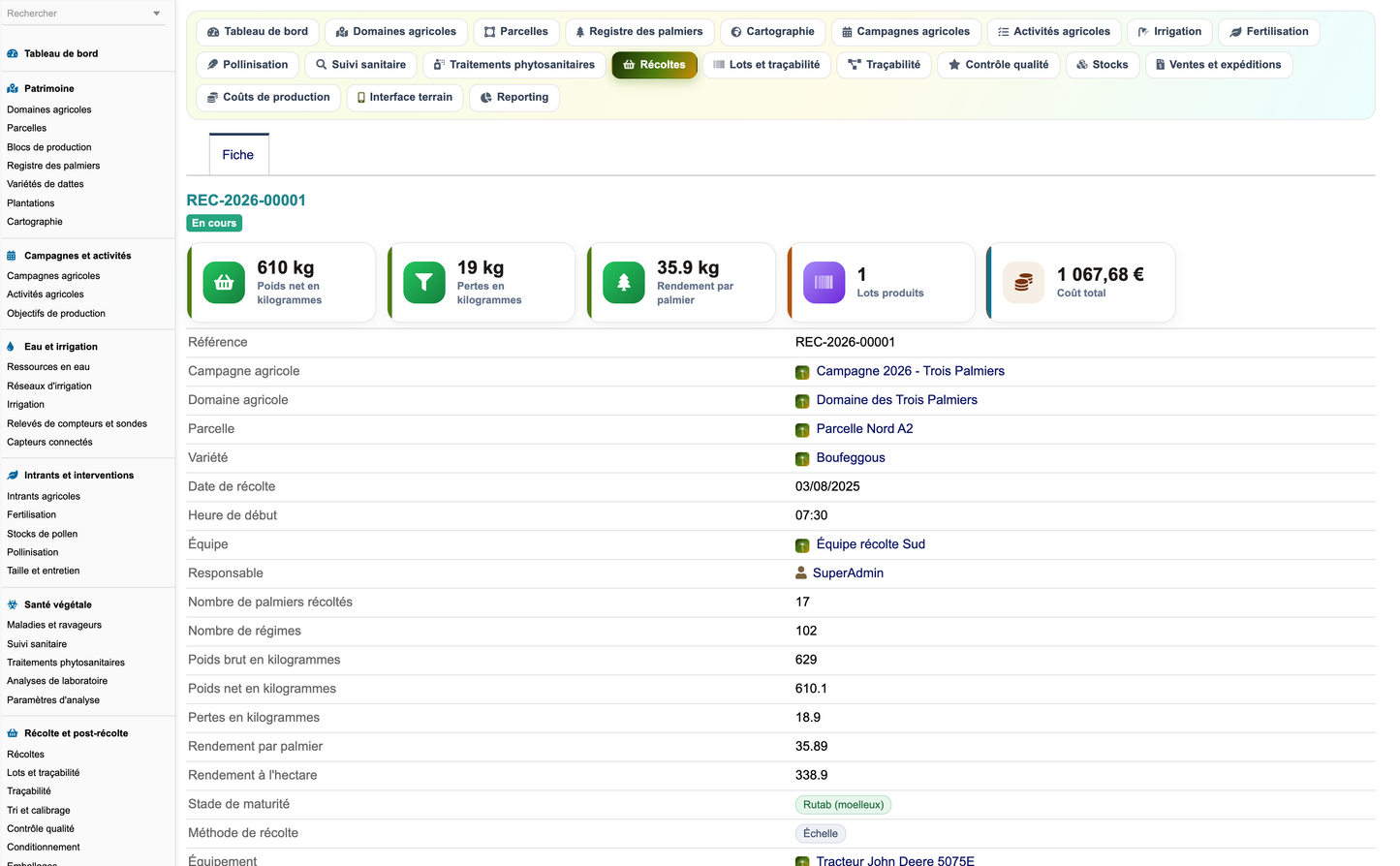This screenshot has width=1400, height=866.
Task: Open the Contrôle qualité module in the top navigation
Action: (x=999, y=65)
